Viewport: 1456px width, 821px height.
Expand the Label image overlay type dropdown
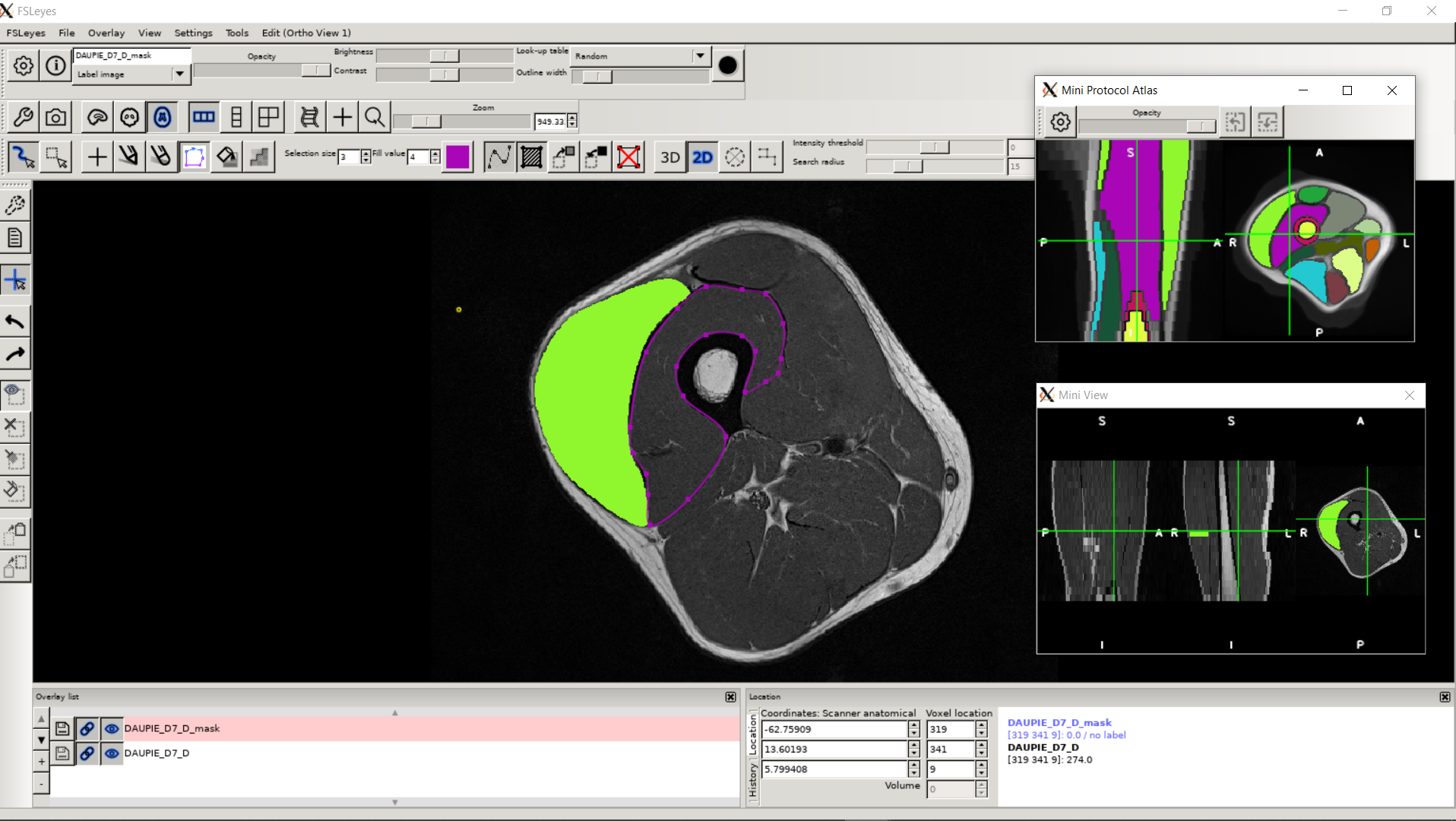point(179,74)
